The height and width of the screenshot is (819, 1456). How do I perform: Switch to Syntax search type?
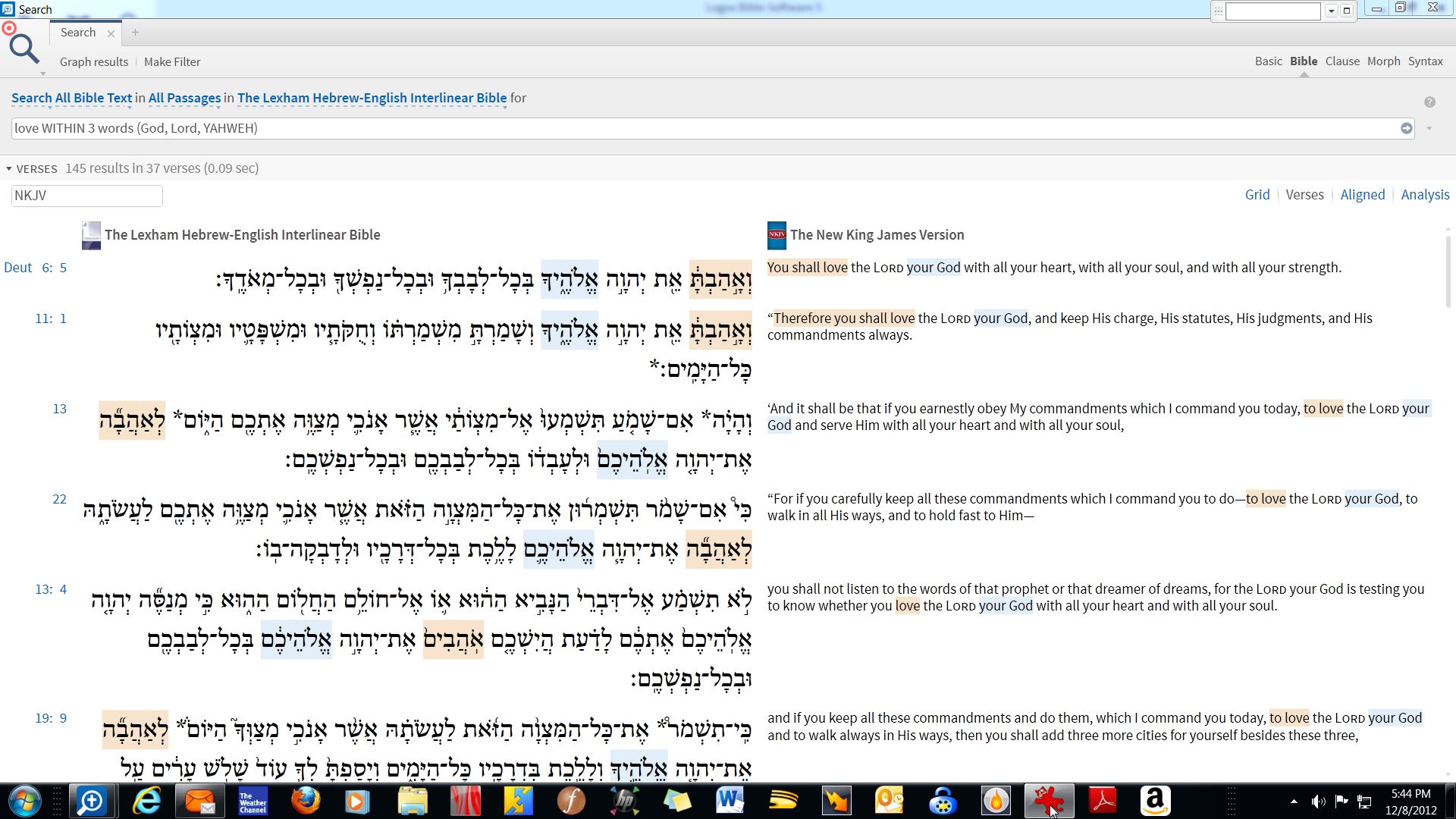coord(1425,61)
